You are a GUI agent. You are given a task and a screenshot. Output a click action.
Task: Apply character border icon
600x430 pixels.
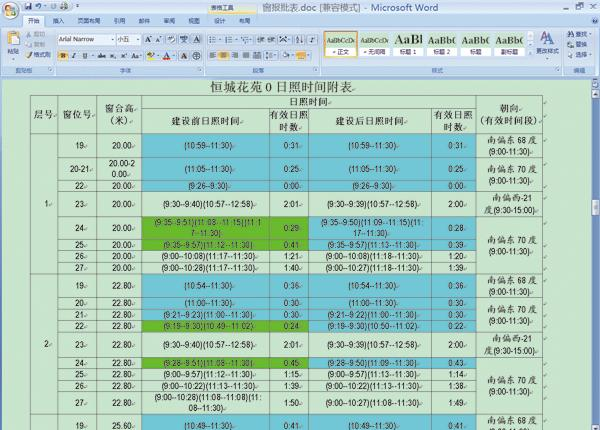click(197, 39)
